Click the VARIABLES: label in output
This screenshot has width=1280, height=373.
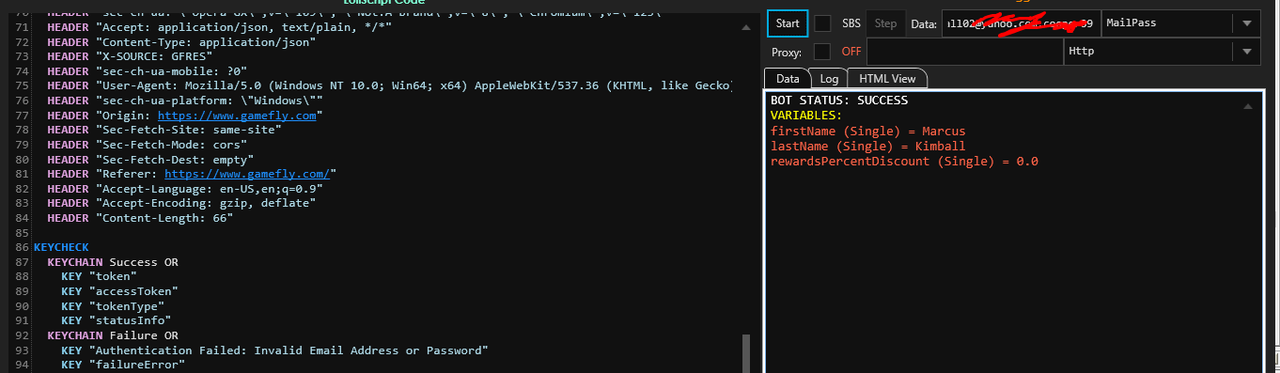click(806, 116)
